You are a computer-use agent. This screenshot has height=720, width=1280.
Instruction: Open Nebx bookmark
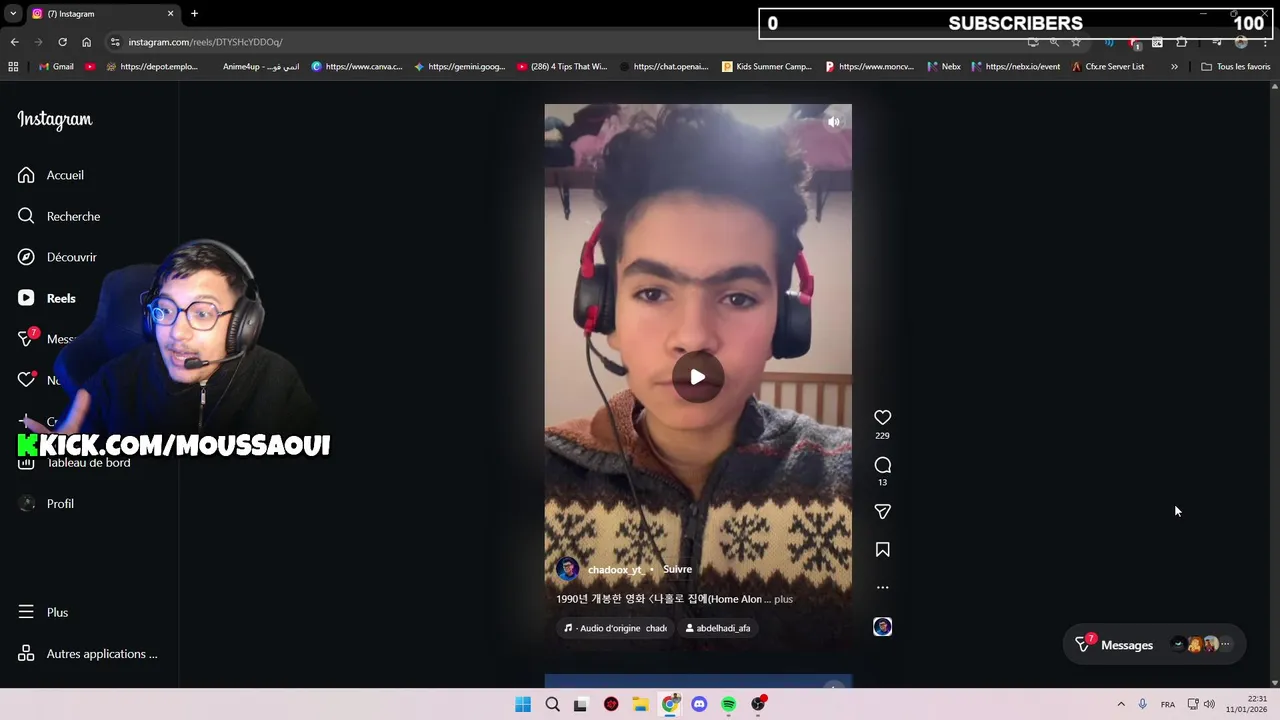pyautogui.click(x=944, y=67)
